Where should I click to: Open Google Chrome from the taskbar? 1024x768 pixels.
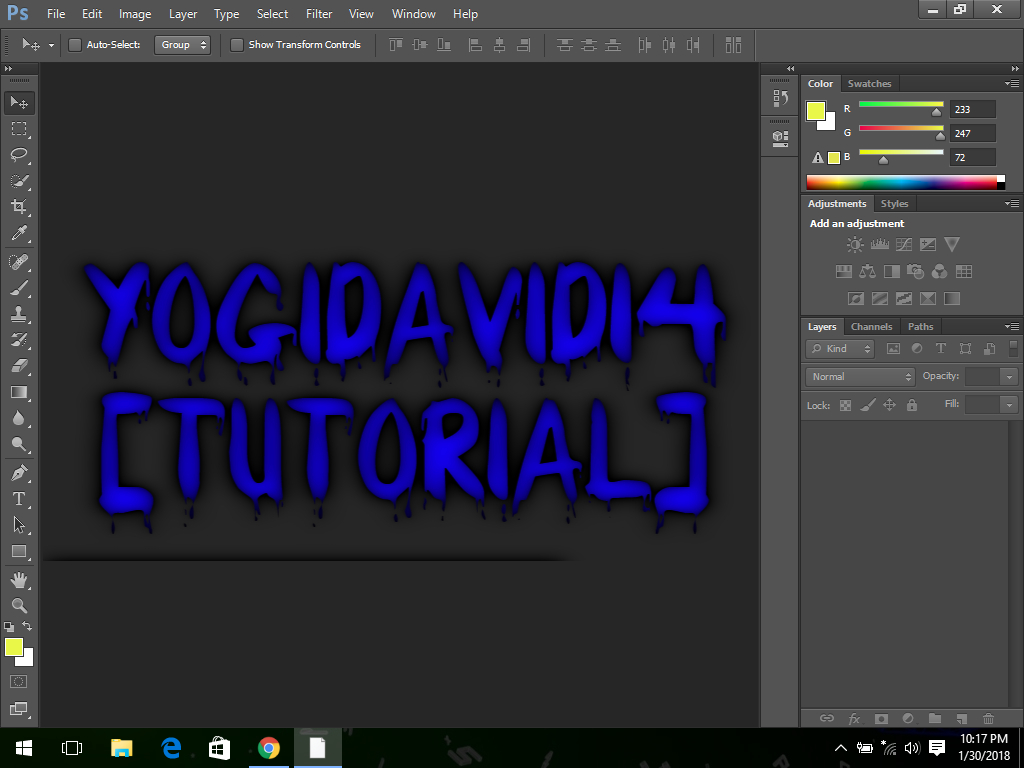click(x=268, y=747)
